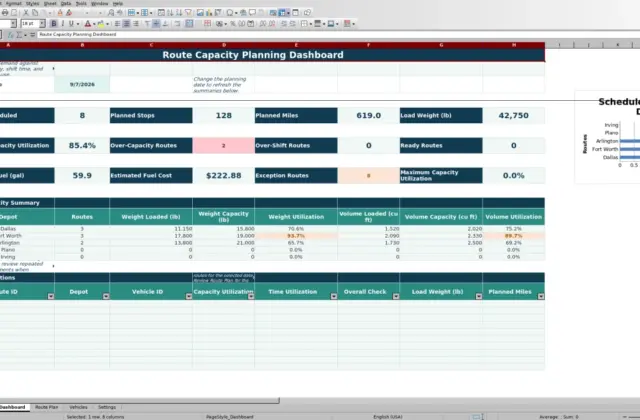Click the Cut scissors icon

pyautogui.click(x=26, y=13)
